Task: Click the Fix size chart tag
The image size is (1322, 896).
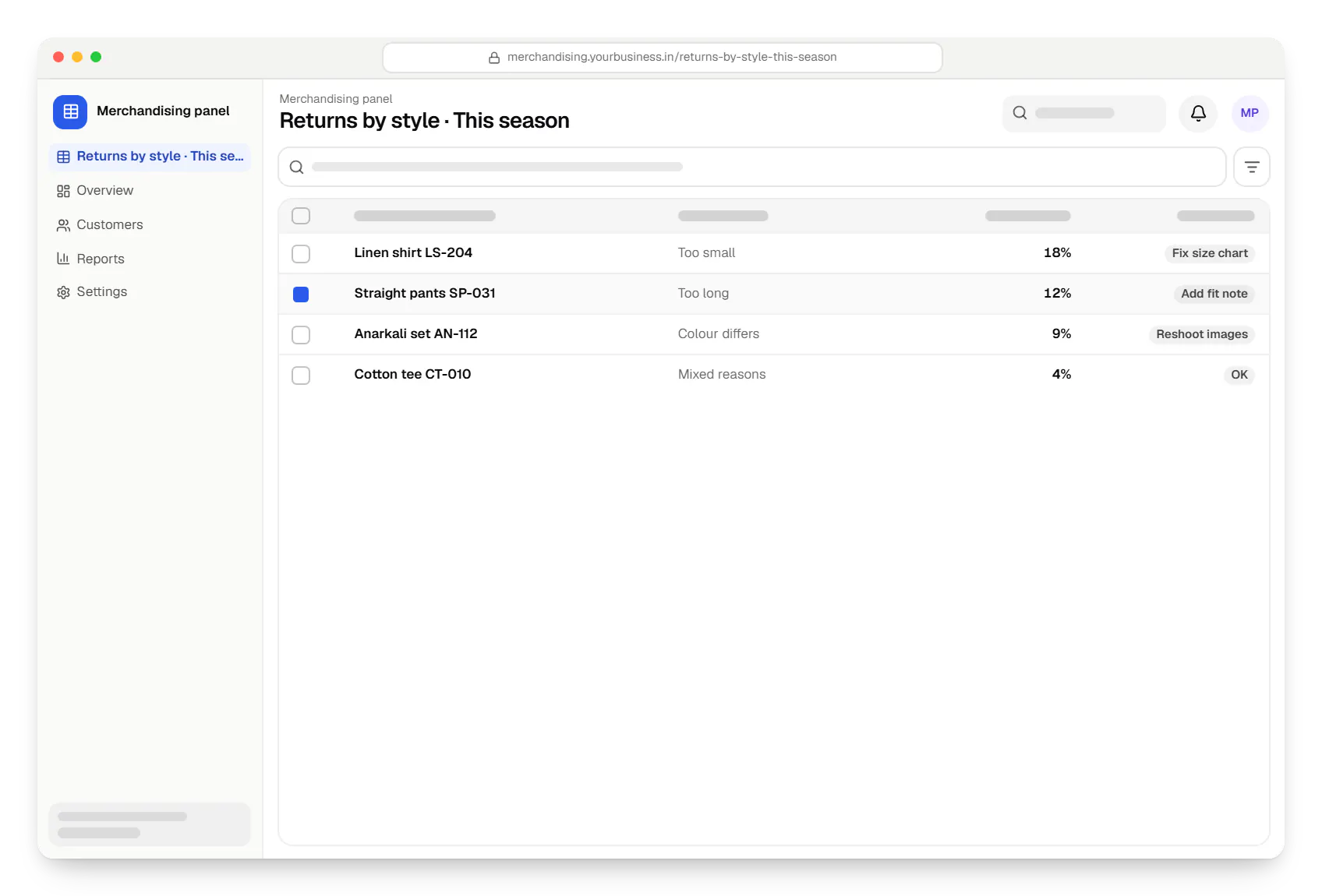Action: pyautogui.click(x=1210, y=253)
